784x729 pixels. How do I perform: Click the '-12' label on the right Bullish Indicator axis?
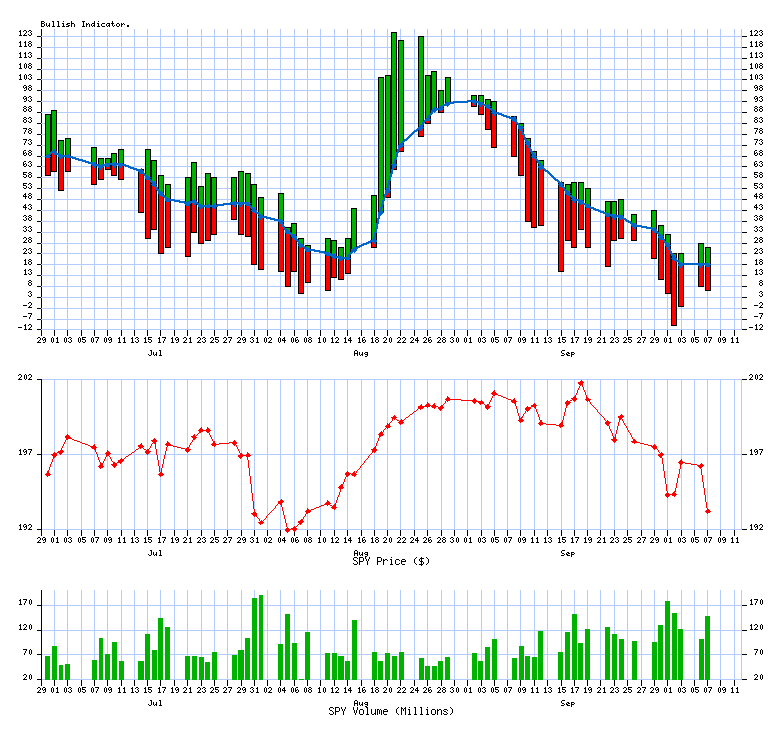point(756,327)
